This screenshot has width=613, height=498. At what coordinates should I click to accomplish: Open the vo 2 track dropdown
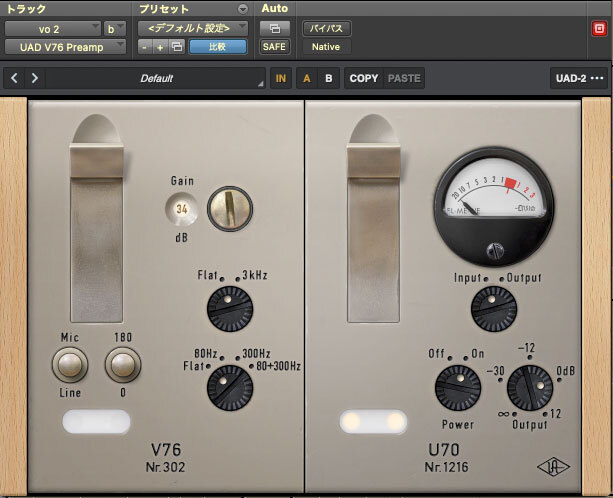tap(52, 29)
